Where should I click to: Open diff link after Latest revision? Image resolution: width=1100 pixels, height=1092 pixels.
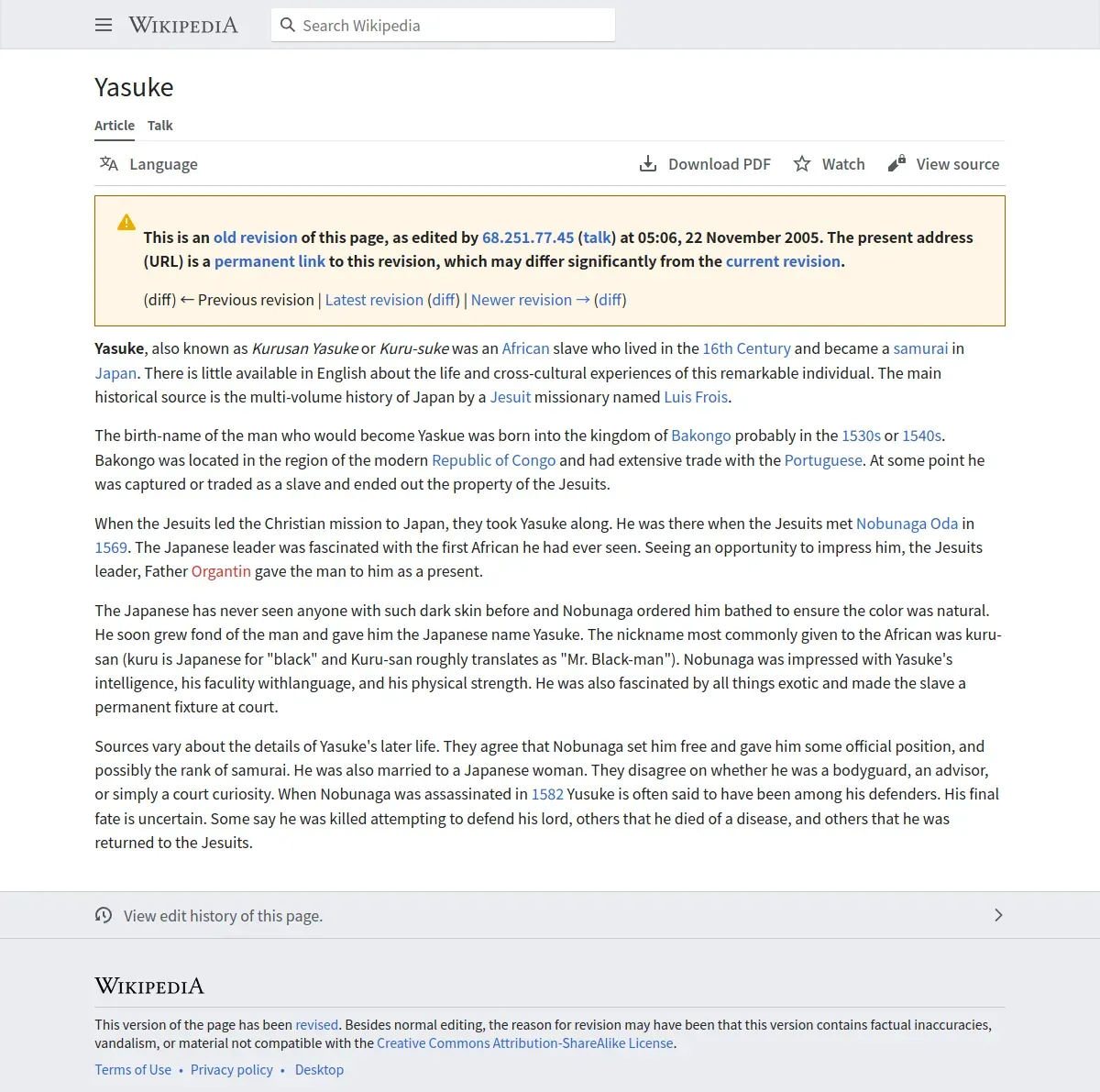[x=444, y=300]
